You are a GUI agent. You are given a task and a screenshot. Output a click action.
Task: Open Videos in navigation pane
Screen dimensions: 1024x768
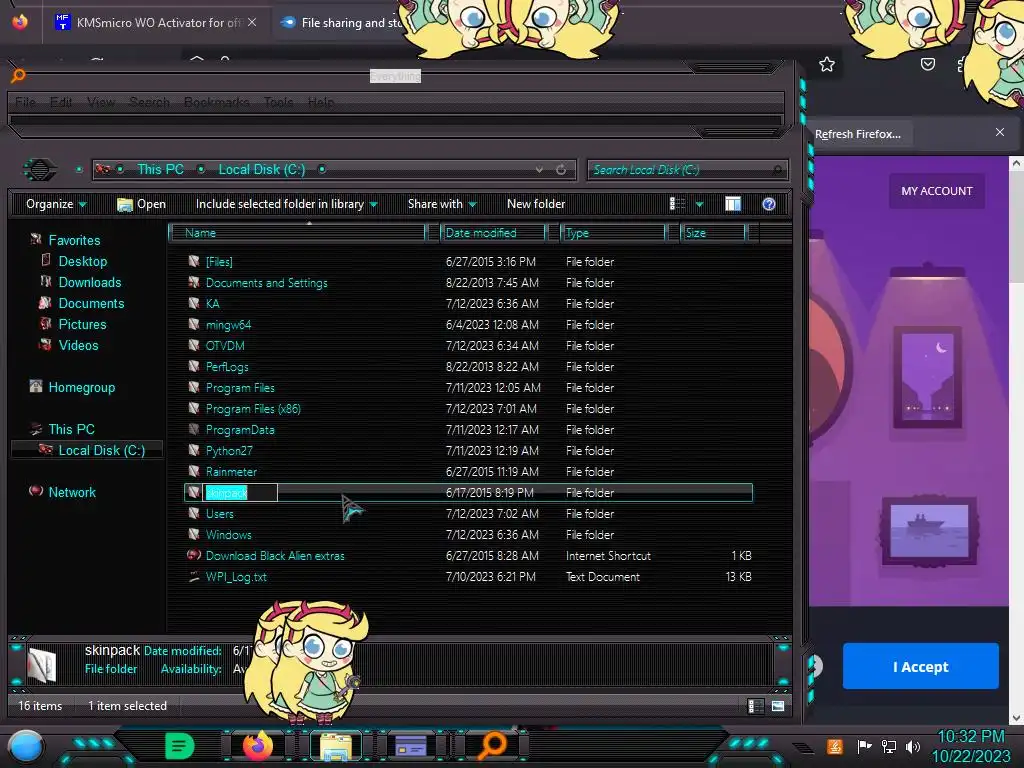click(78, 345)
